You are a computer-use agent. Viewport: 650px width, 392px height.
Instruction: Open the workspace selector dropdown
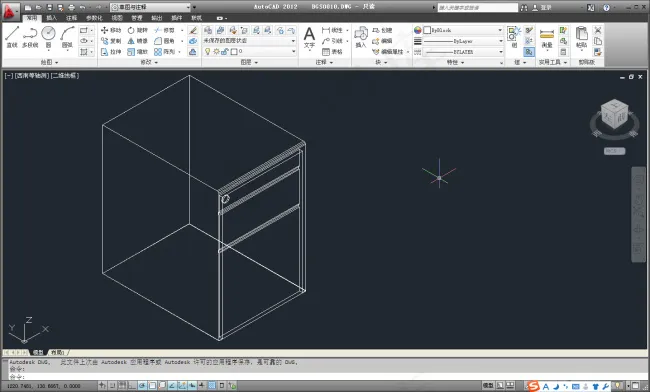pos(150,7)
